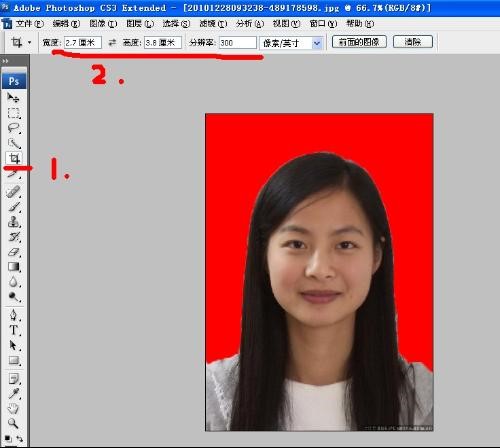
Task: Select the Slice tool
Action: coord(14,173)
